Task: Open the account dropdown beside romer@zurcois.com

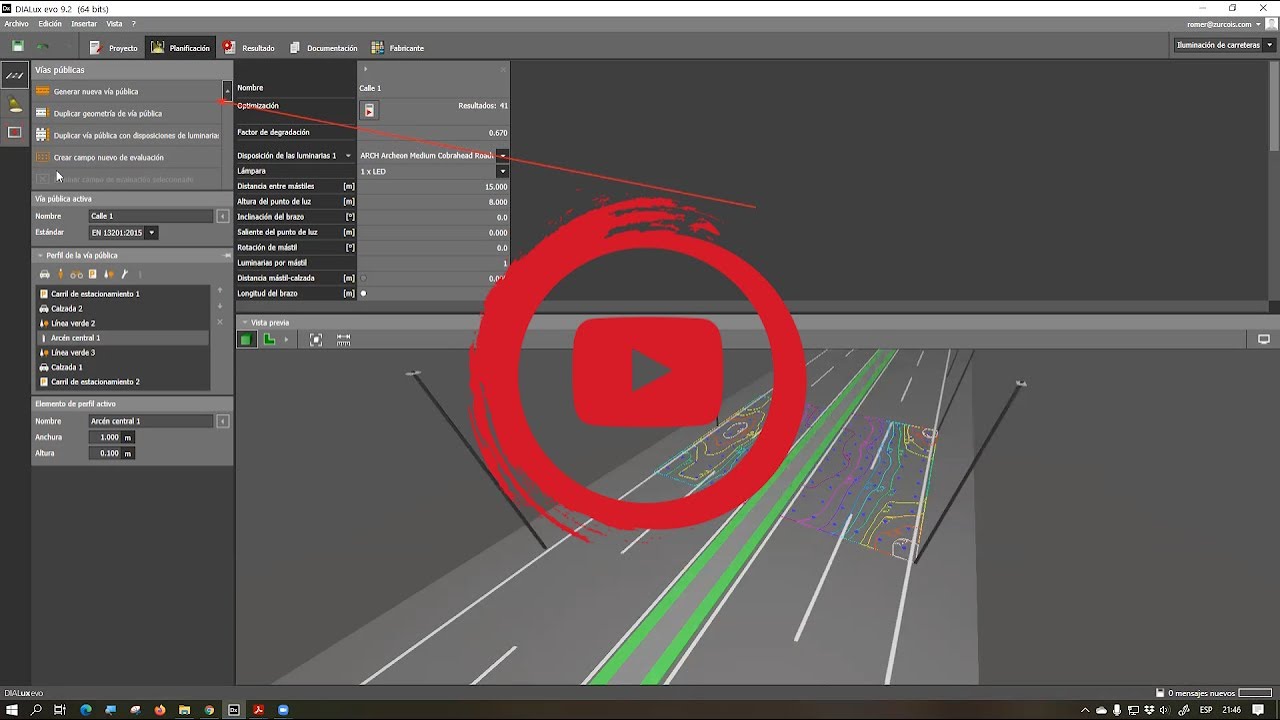Action: pos(1257,24)
